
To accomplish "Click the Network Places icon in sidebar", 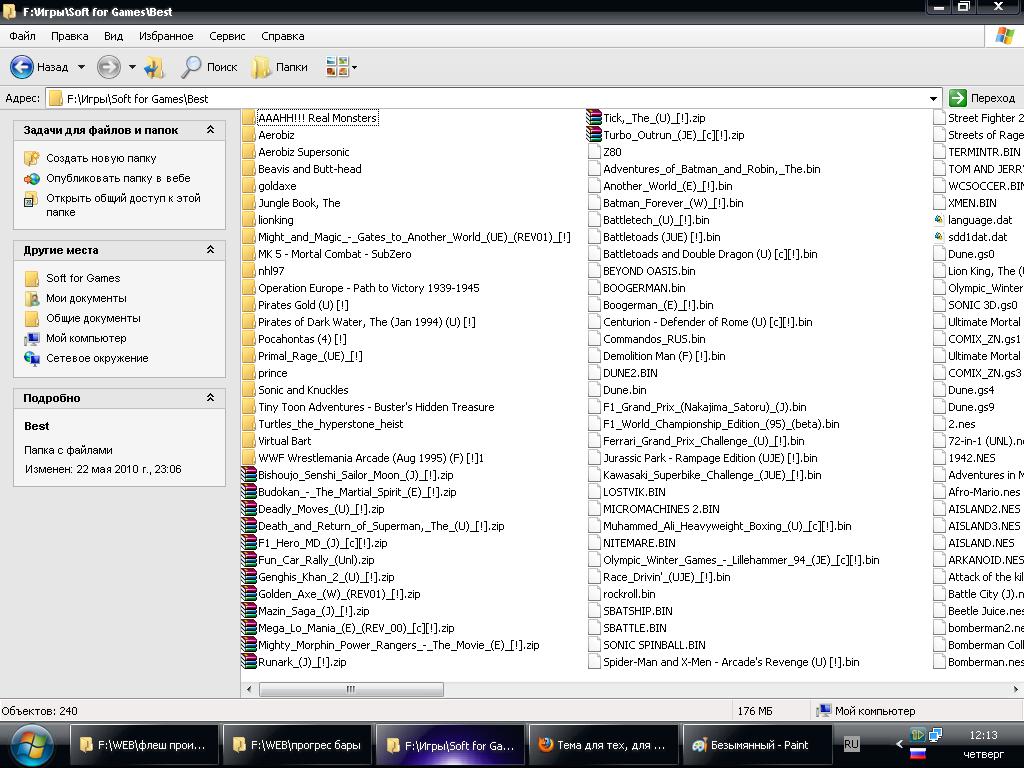I will 31,359.
